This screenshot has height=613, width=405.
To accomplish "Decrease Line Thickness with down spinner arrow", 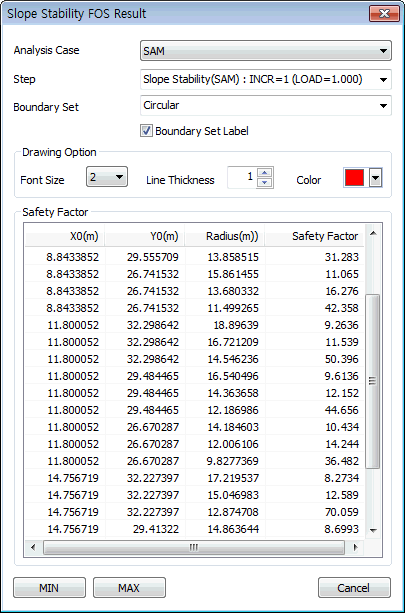I will [x=265, y=183].
